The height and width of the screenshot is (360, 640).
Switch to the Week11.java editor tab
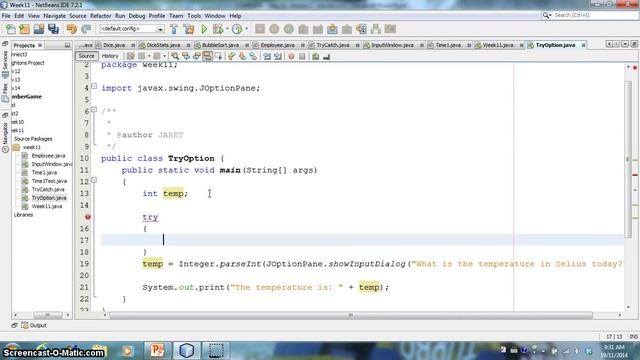coord(498,45)
